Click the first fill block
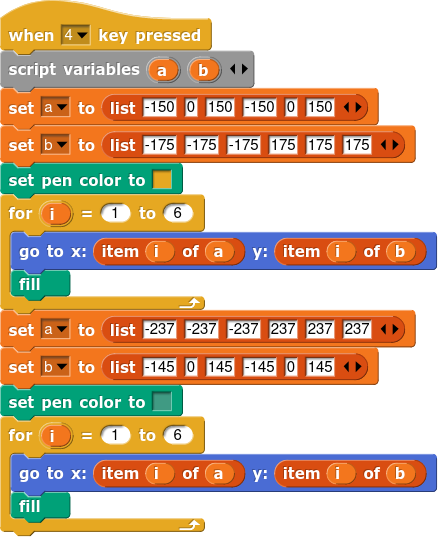The width and height of the screenshot is (438, 537). pos(40,284)
